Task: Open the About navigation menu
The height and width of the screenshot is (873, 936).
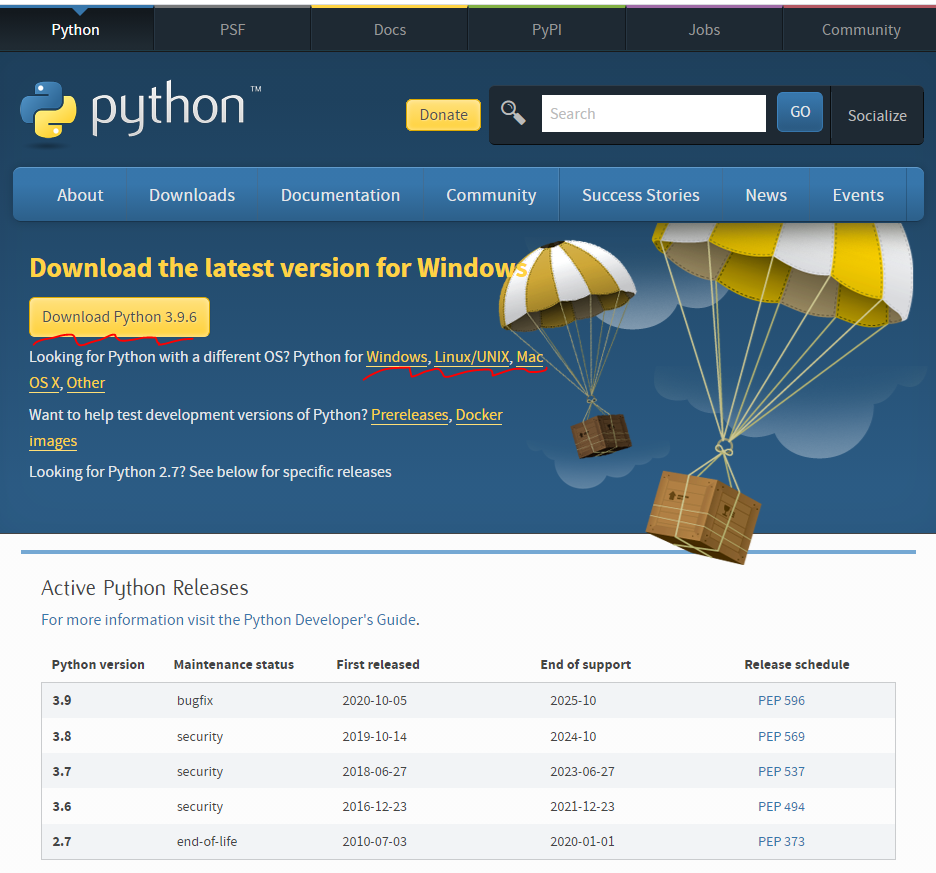Action: [80, 195]
